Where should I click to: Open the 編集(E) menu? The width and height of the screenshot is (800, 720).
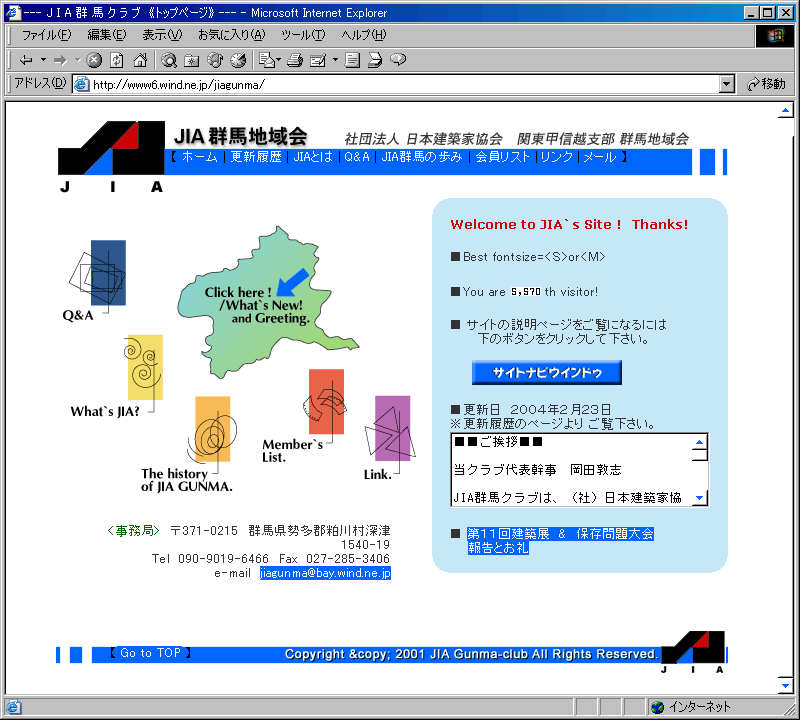coord(107,35)
